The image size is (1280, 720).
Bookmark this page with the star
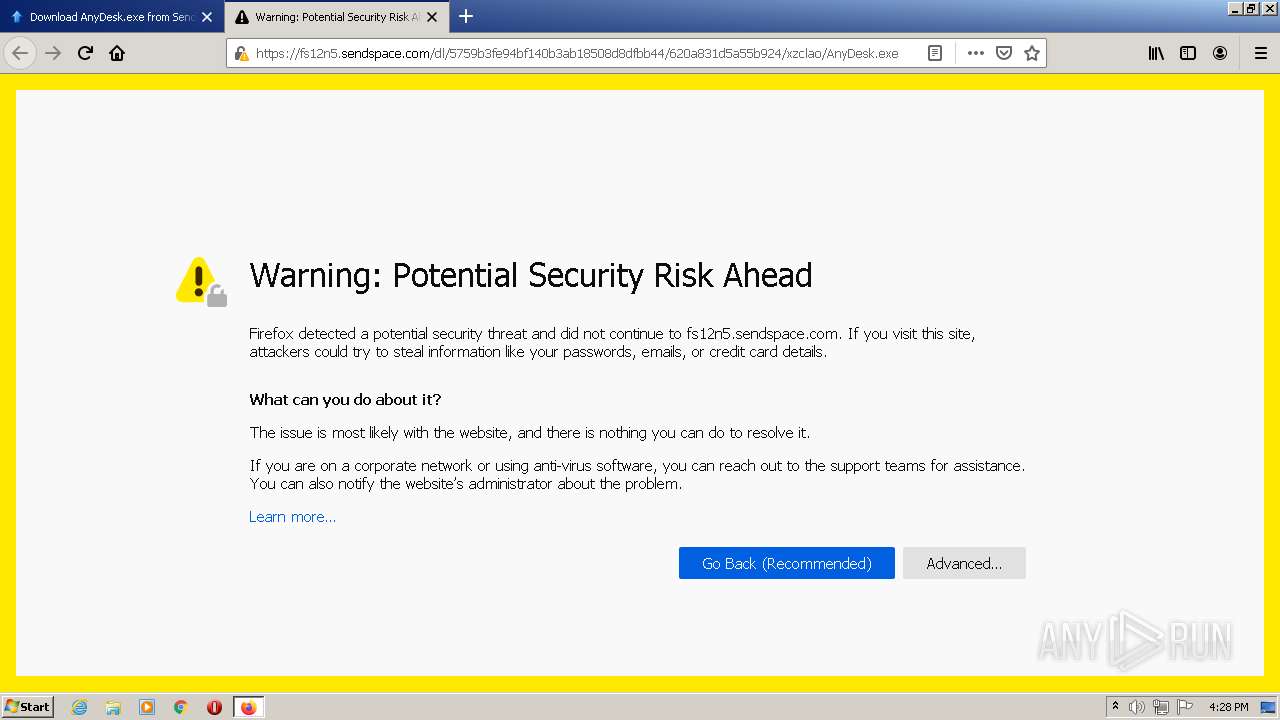point(1032,53)
